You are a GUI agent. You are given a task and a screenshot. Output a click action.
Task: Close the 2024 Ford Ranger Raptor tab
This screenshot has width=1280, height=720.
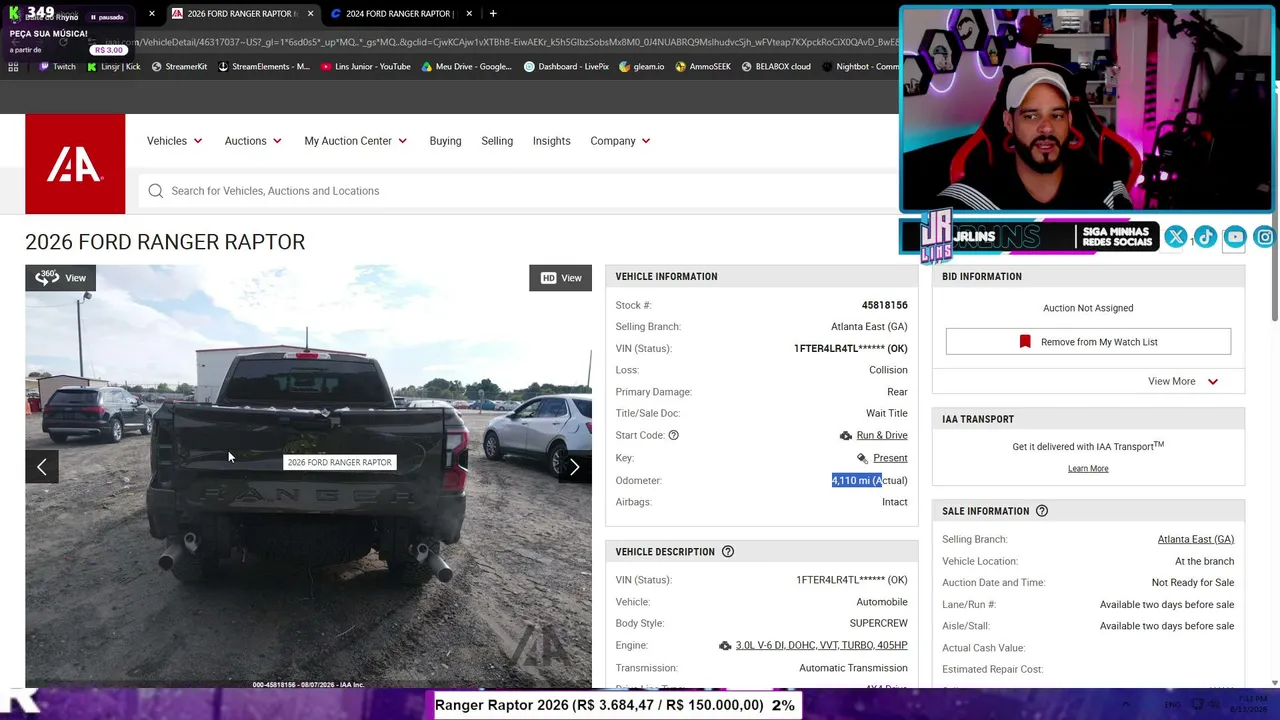(469, 14)
